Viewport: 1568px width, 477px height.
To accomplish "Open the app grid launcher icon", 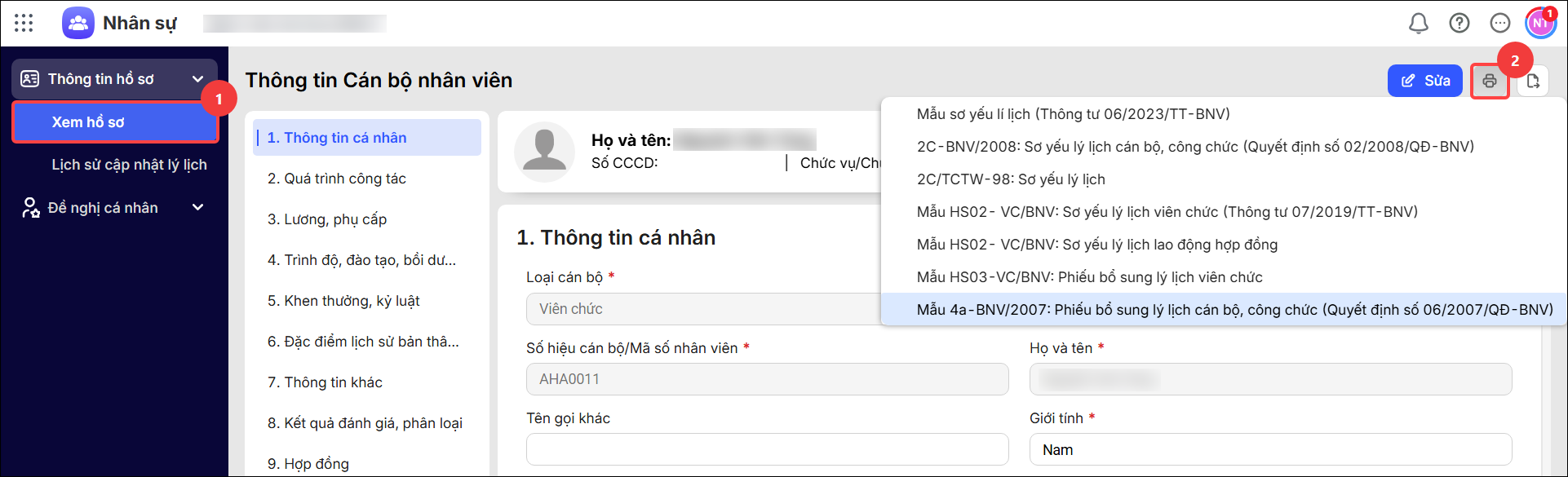I will [24, 23].
